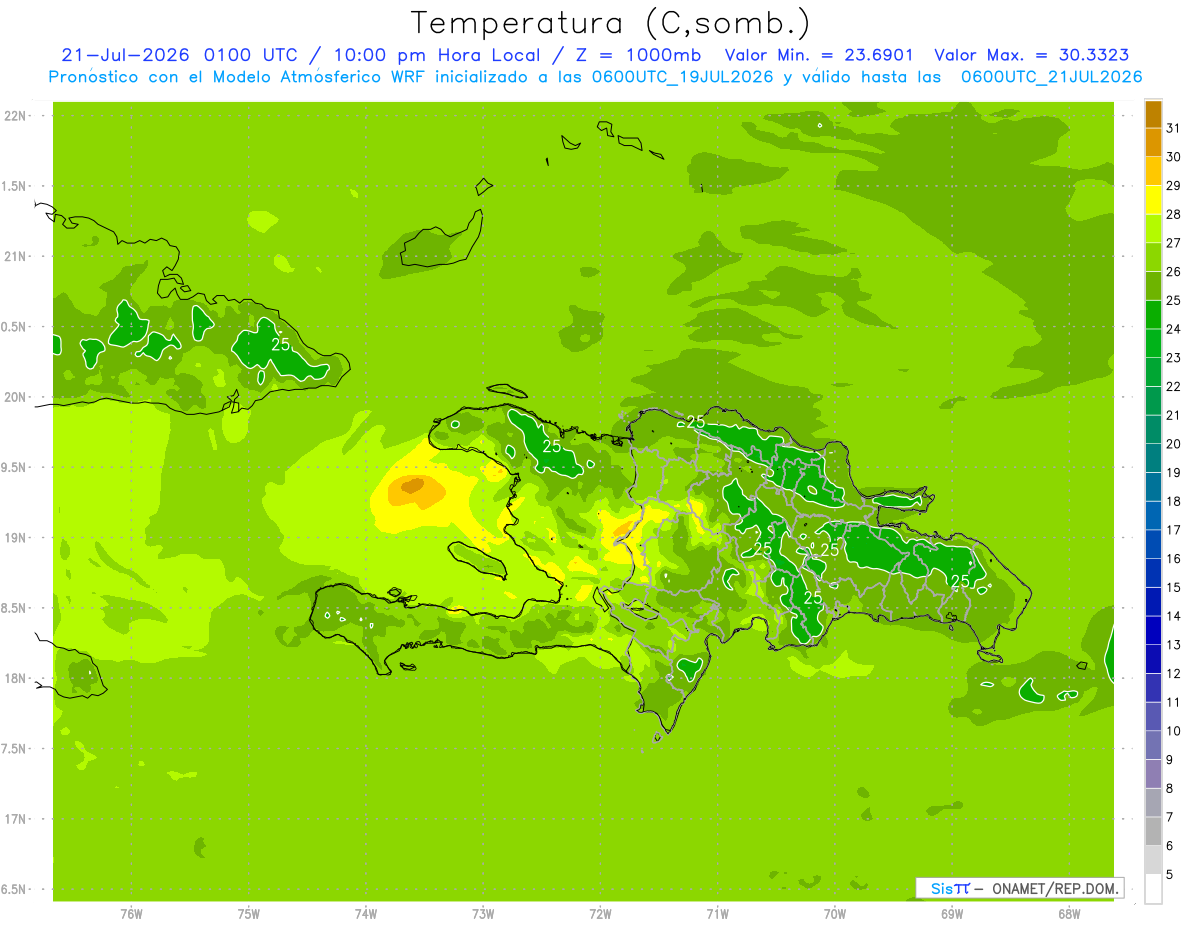Viewport: 1200px width, 927px height.
Task: Click the "70W" longitude label
Action: pos(835,914)
